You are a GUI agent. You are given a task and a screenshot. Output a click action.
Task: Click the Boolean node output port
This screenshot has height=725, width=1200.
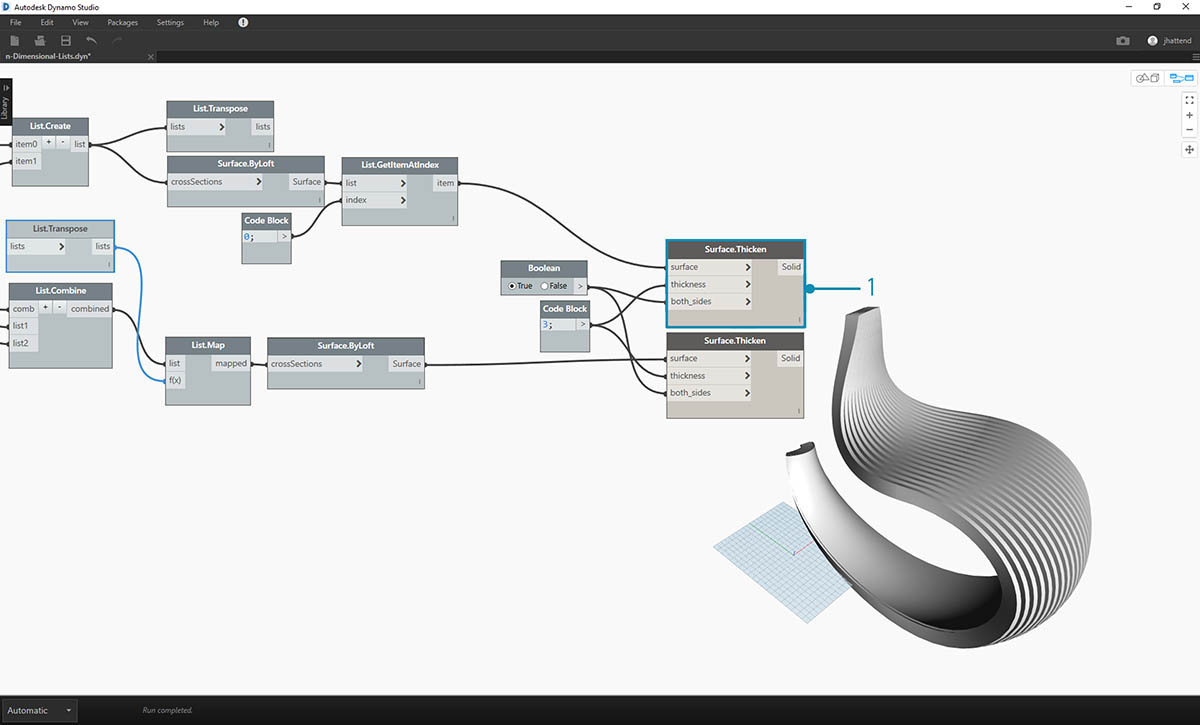pos(580,286)
